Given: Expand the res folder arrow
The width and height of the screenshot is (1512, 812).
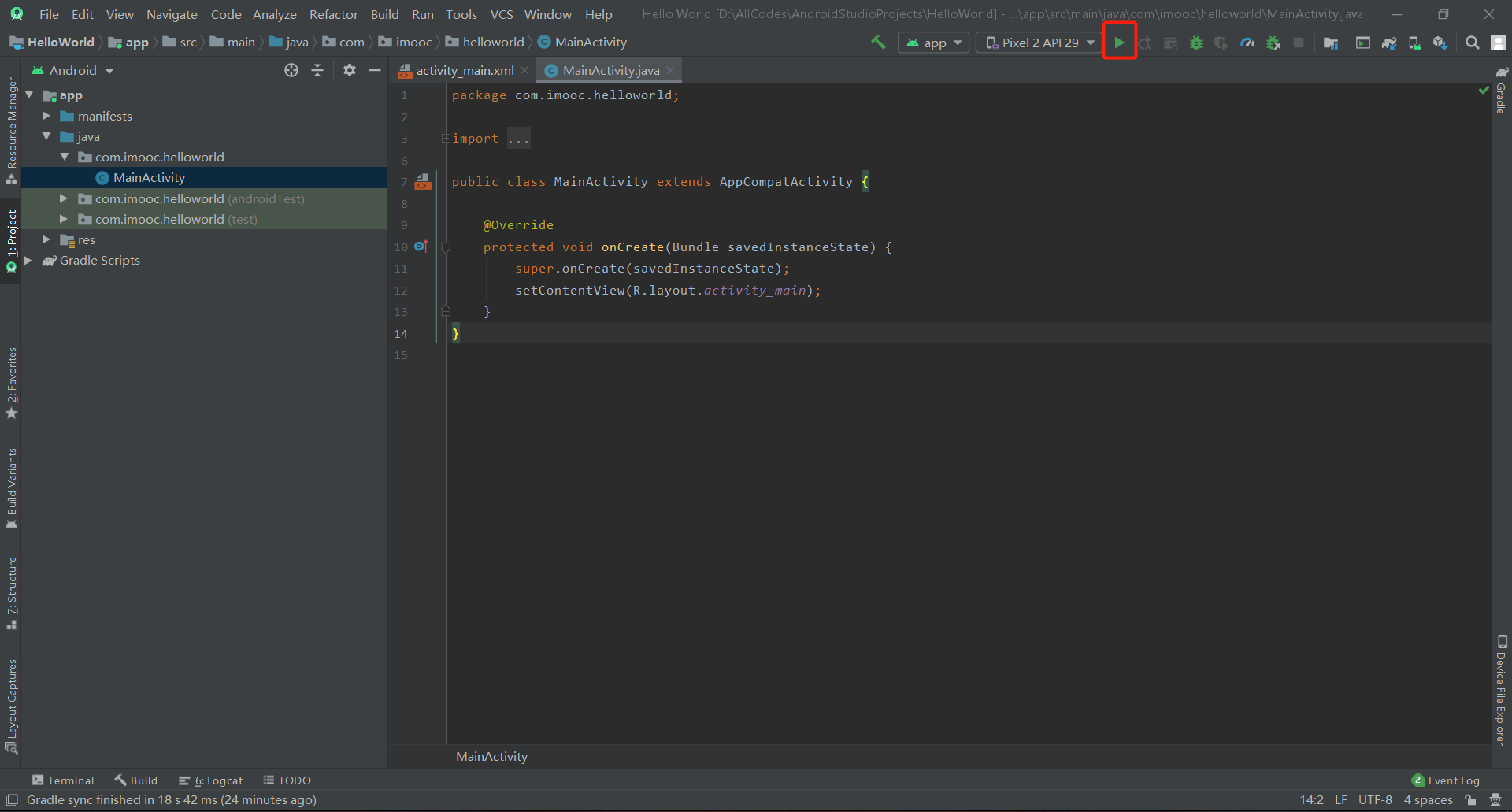Looking at the screenshot, I should tap(46, 239).
